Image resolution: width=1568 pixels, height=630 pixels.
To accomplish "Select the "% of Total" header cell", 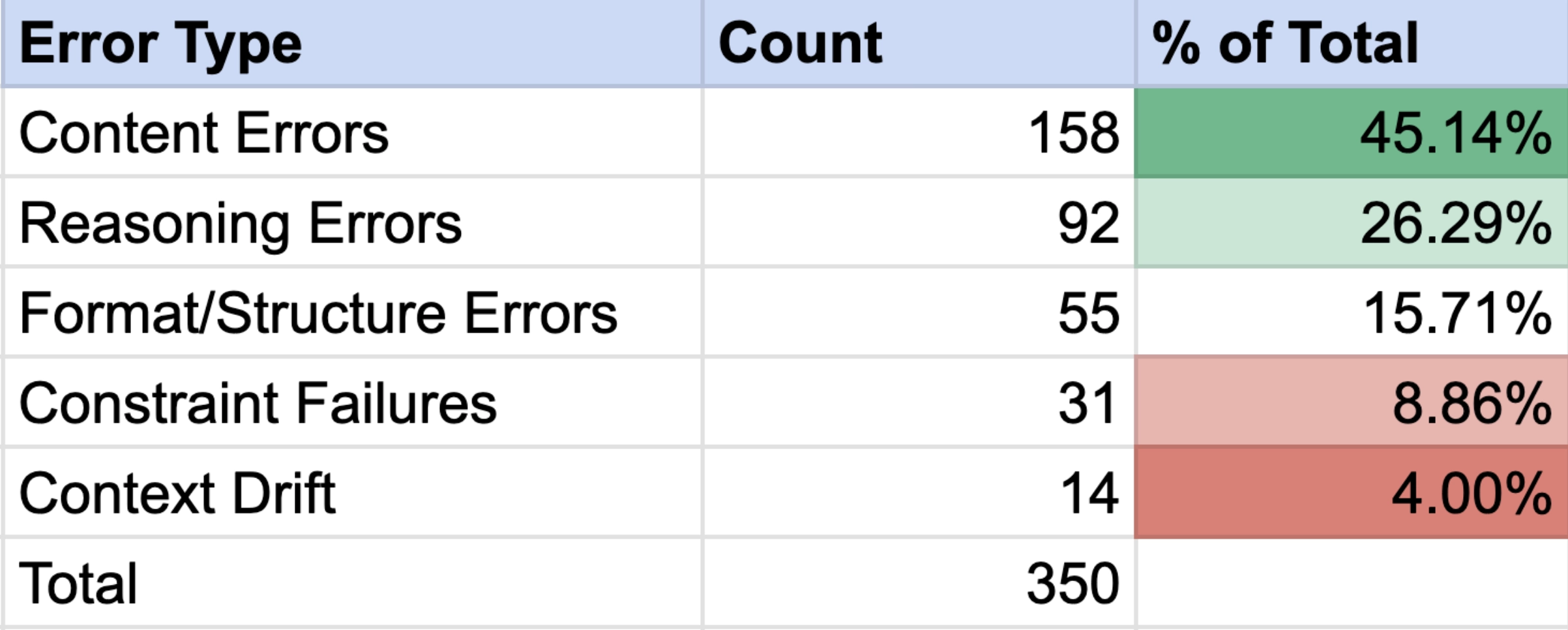I will pyautogui.click(x=1351, y=43).
